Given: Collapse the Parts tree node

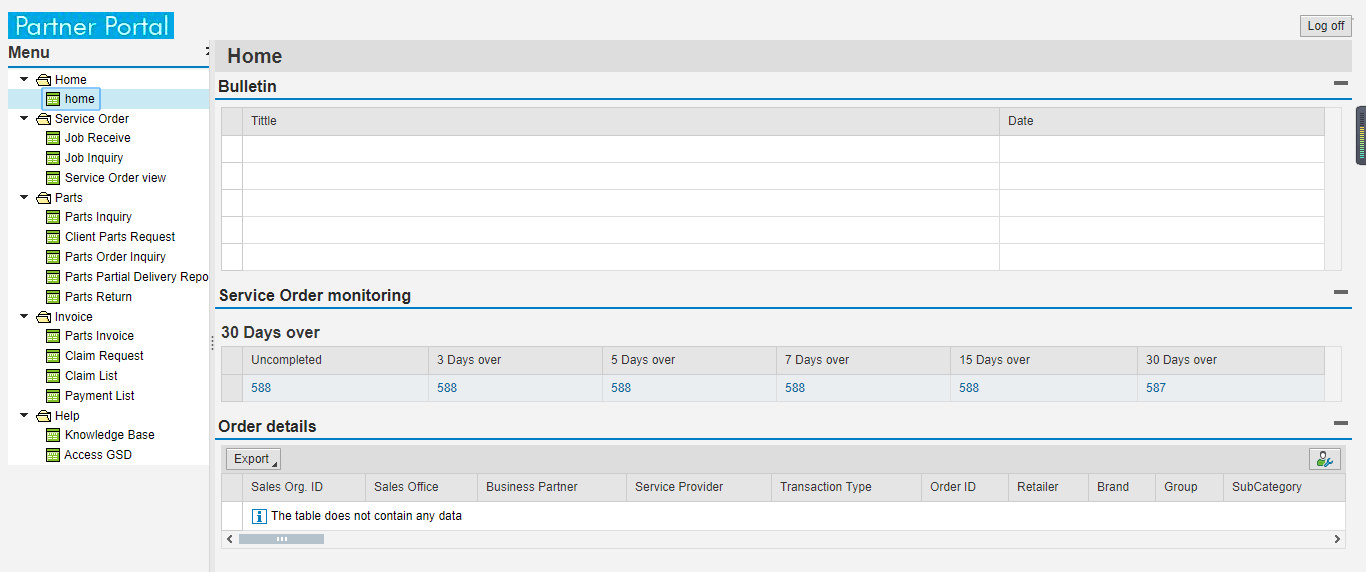Looking at the screenshot, I should coord(24,197).
